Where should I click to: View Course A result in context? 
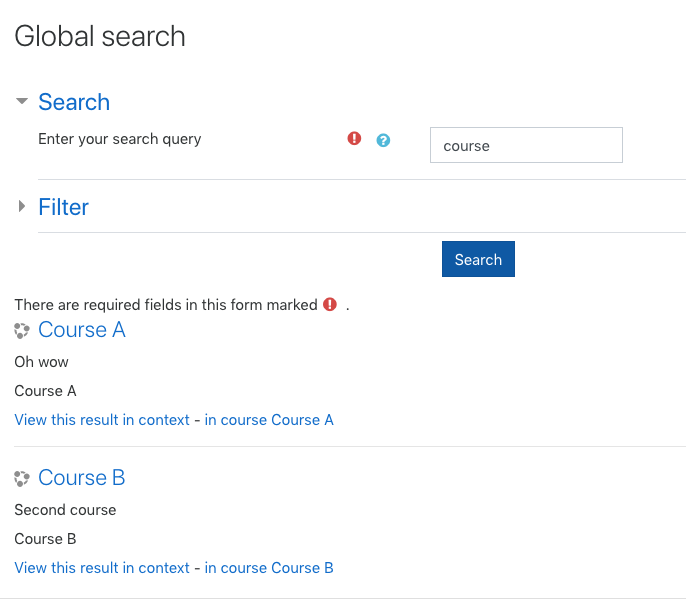click(102, 420)
